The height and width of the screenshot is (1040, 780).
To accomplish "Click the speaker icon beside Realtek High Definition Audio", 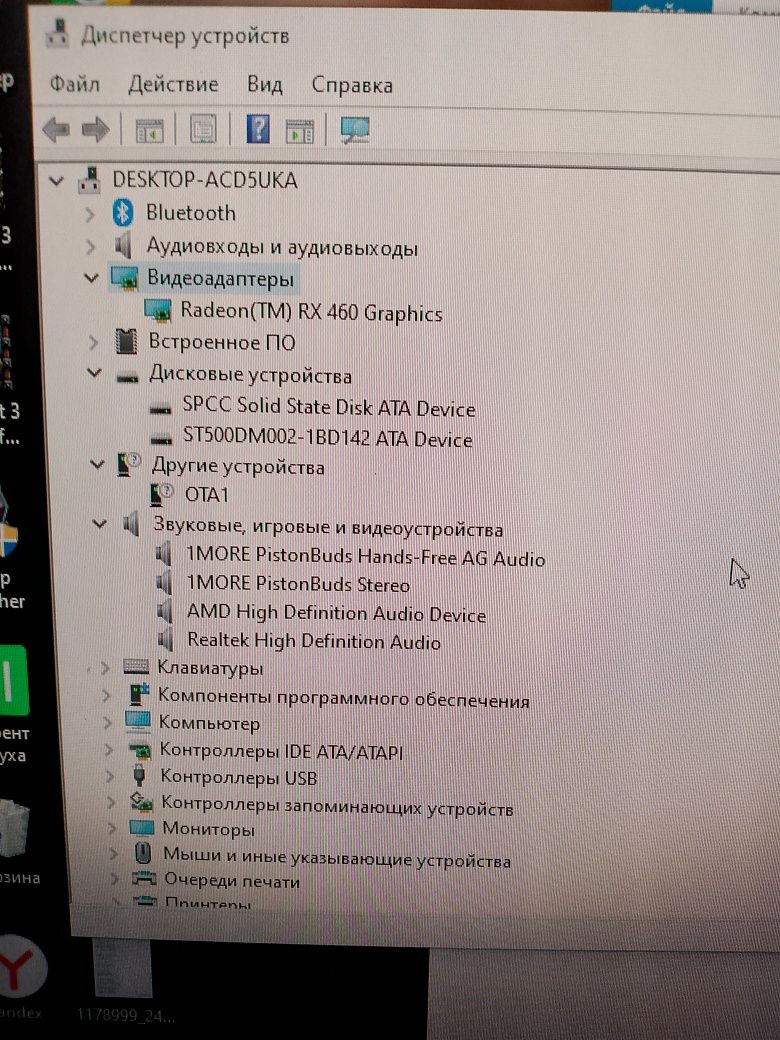I will click(165, 639).
